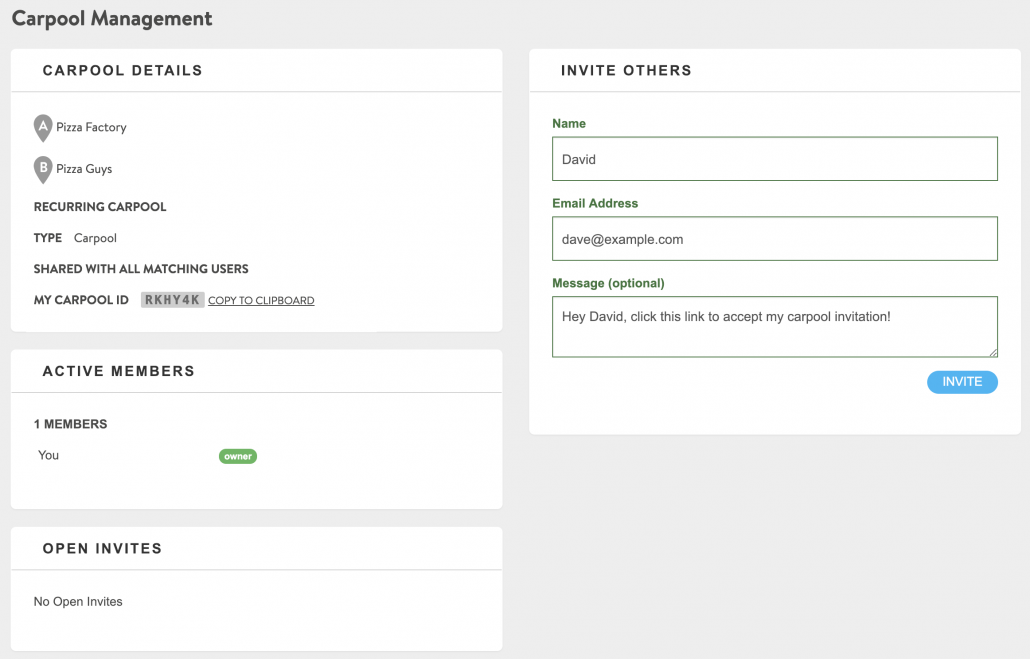Click the member row labeled You
This screenshot has height=659, width=1030.
tap(49, 455)
